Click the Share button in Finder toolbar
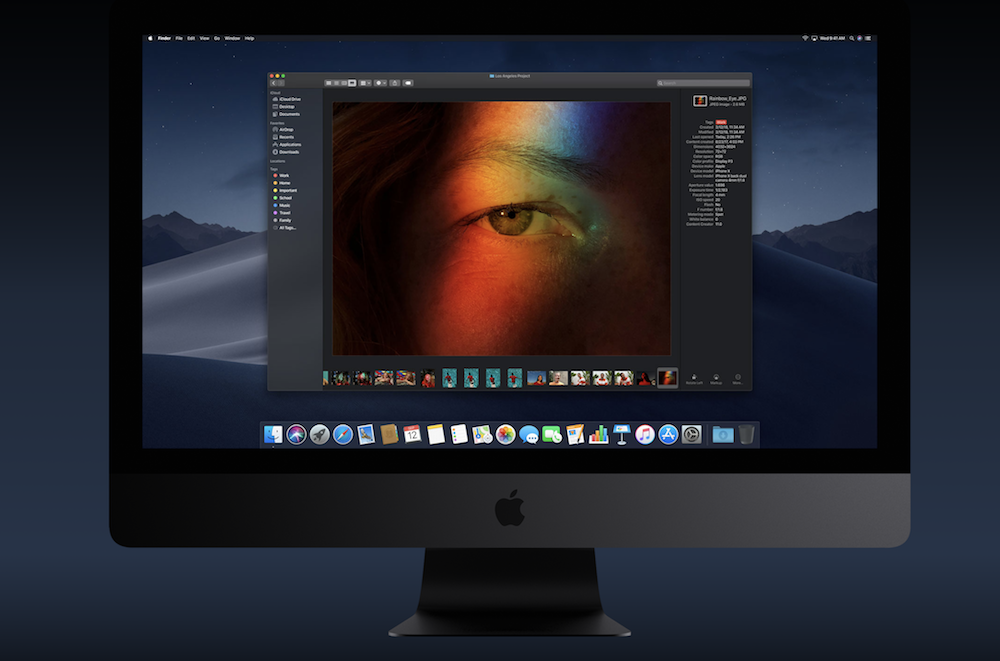 point(395,83)
